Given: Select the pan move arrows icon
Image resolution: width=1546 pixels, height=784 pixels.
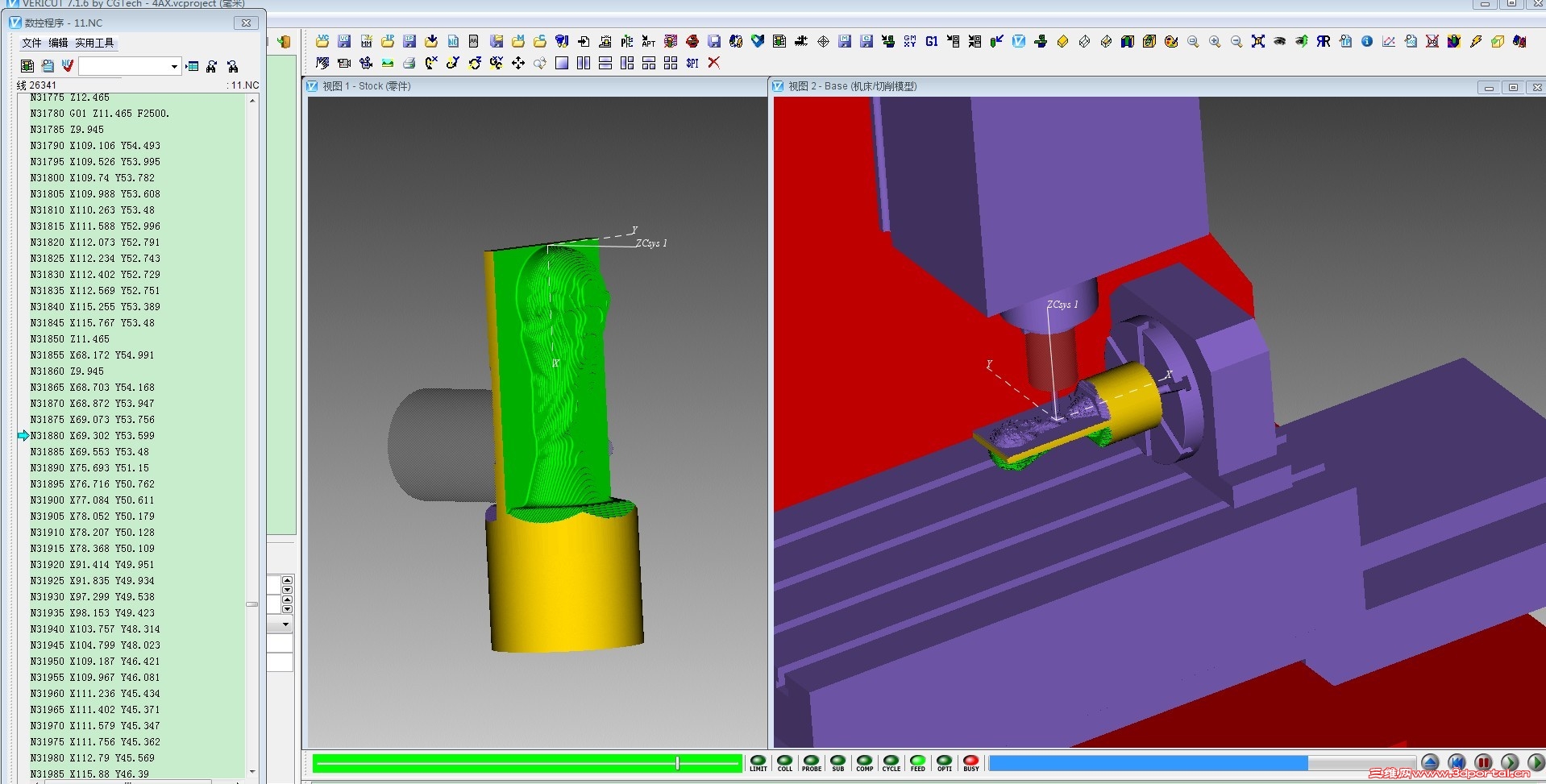Looking at the screenshot, I should tap(518, 63).
